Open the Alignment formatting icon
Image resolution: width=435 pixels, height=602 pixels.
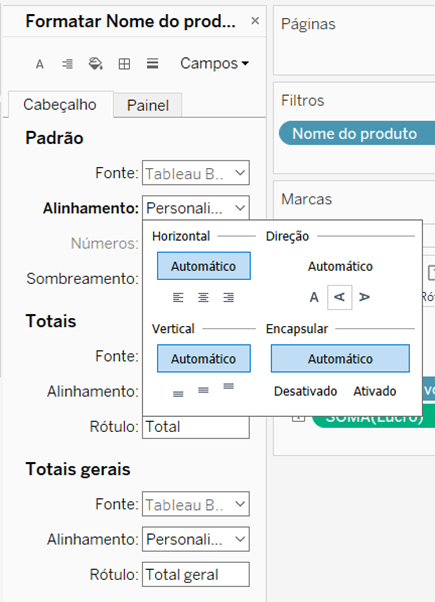pyautogui.click(x=68, y=64)
